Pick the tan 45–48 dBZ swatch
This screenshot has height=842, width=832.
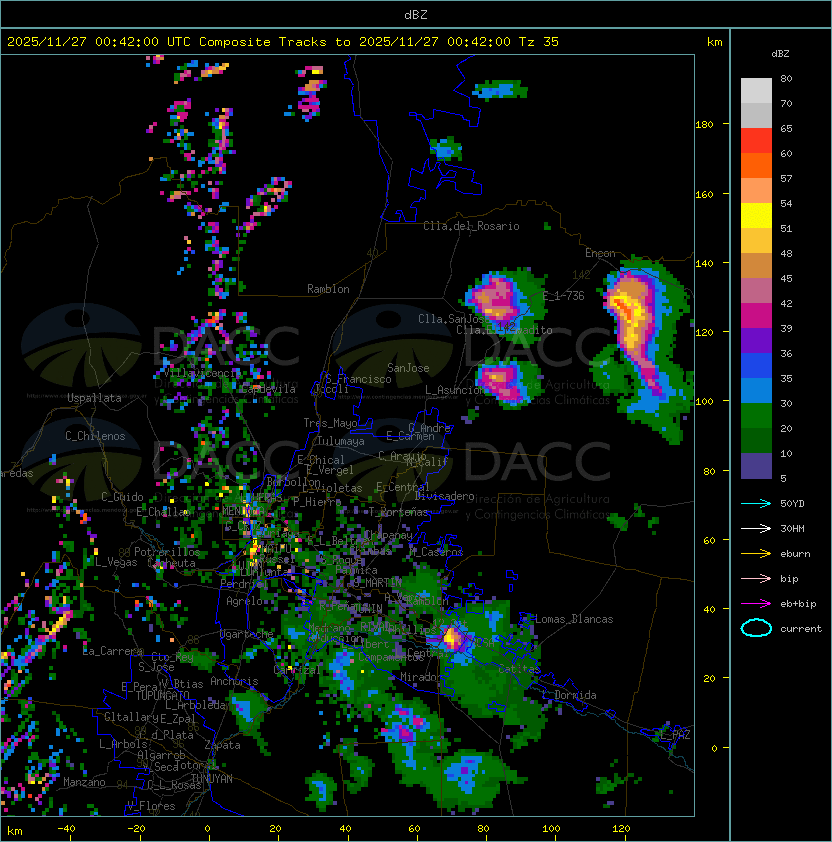tap(756, 266)
